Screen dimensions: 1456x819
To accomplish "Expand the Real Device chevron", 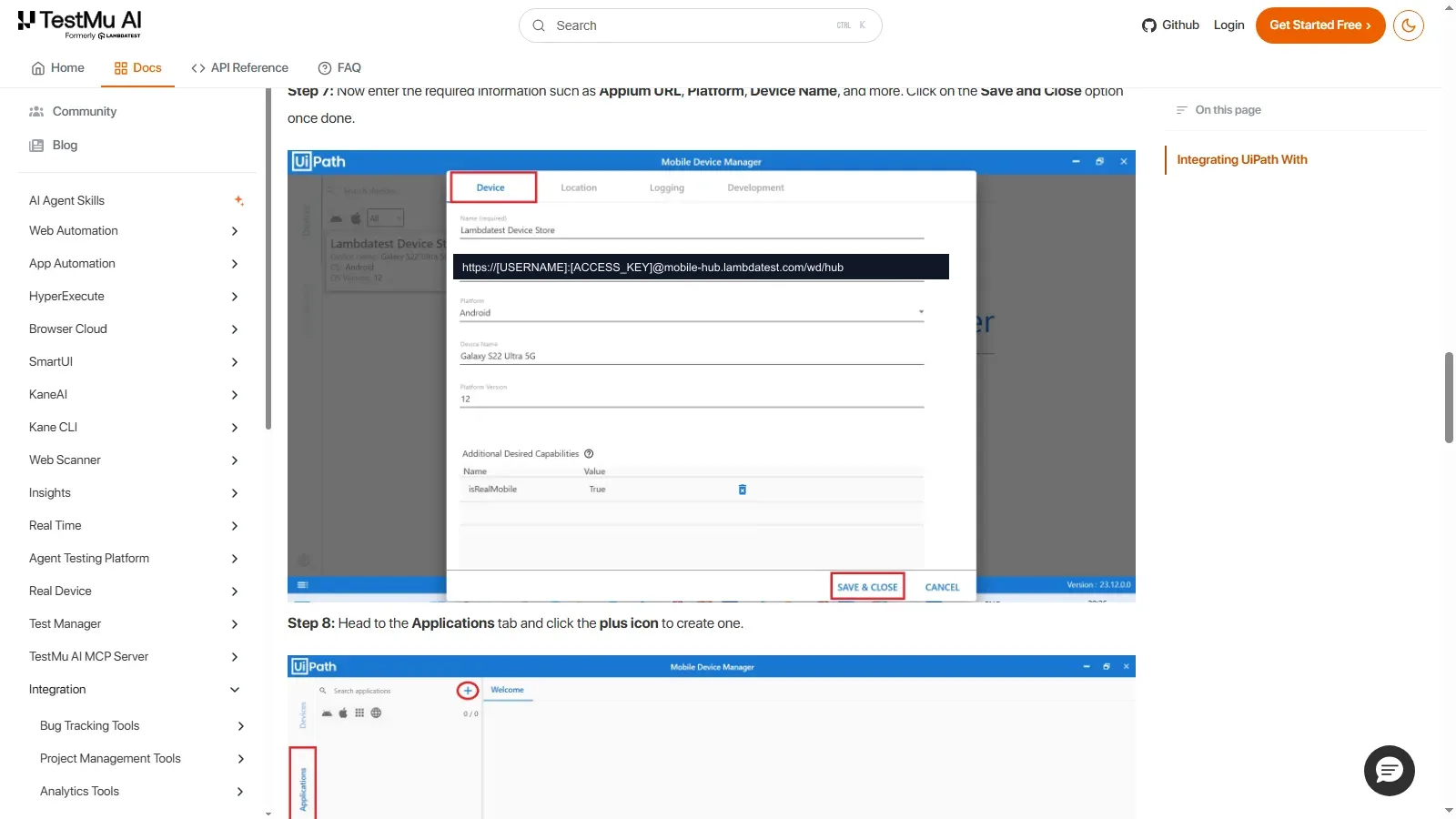I will point(235,591).
